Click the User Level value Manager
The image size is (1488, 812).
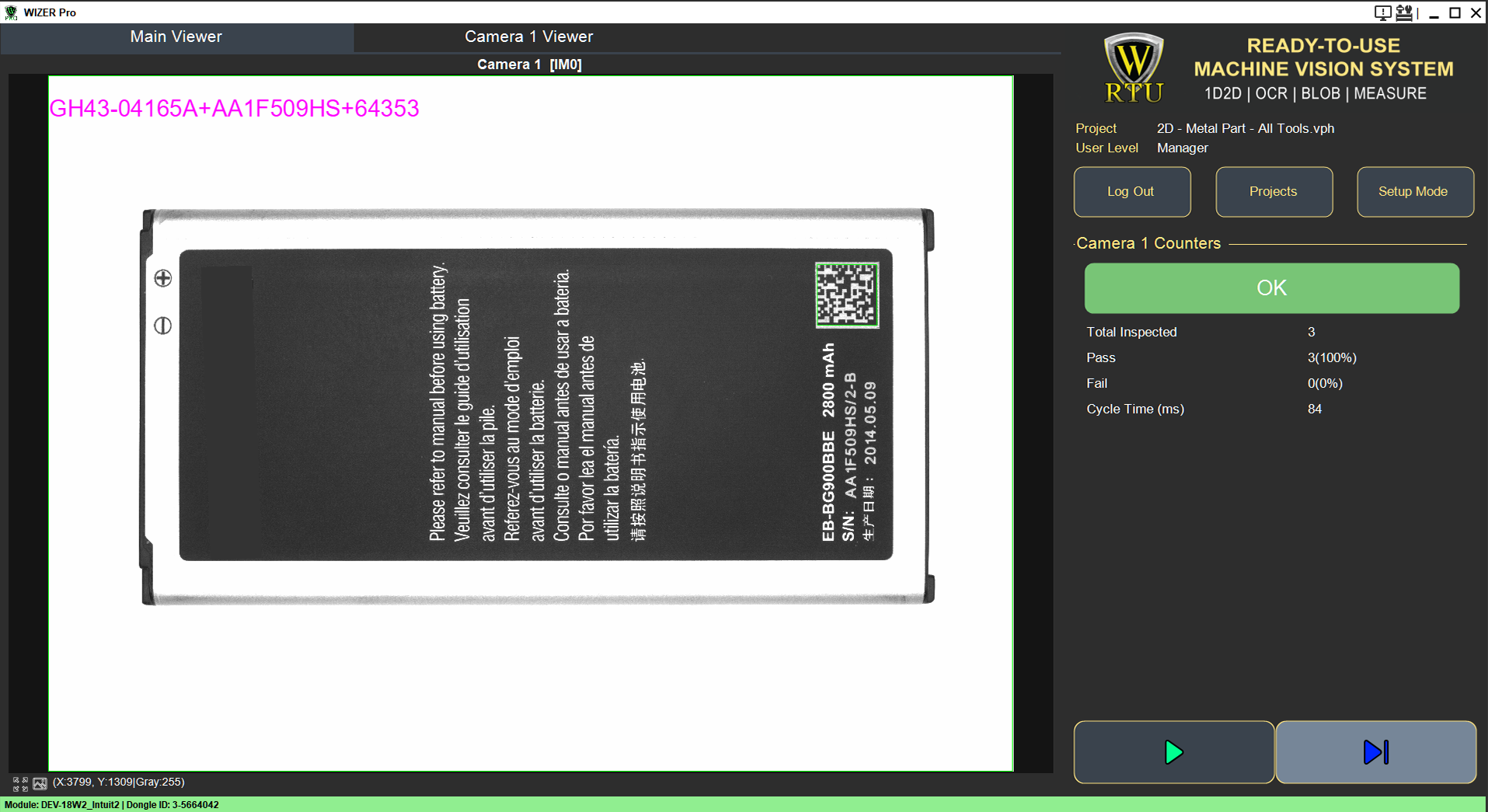pyautogui.click(x=1183, y=148)
